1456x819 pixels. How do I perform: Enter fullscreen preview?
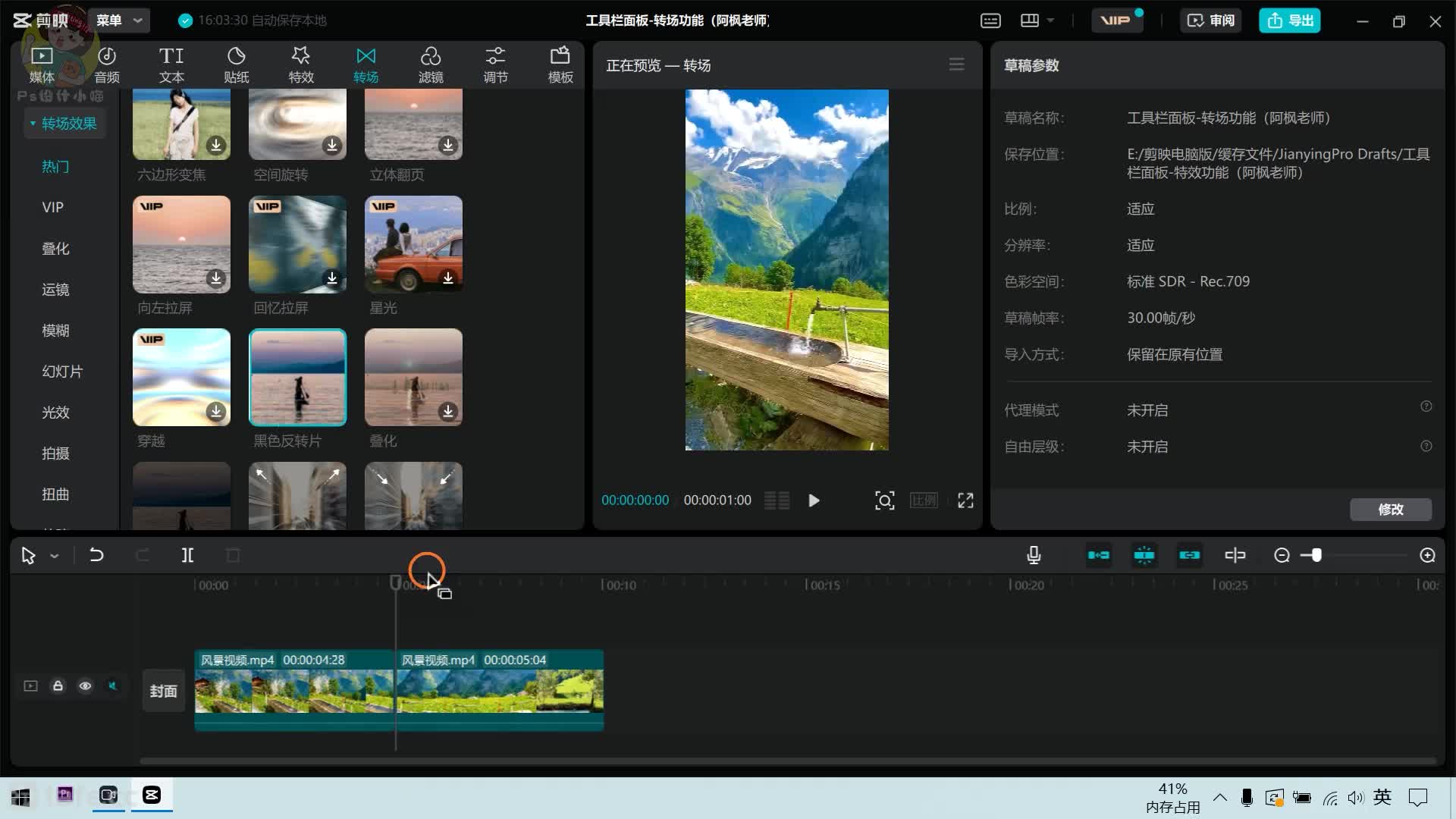(965, 500)
